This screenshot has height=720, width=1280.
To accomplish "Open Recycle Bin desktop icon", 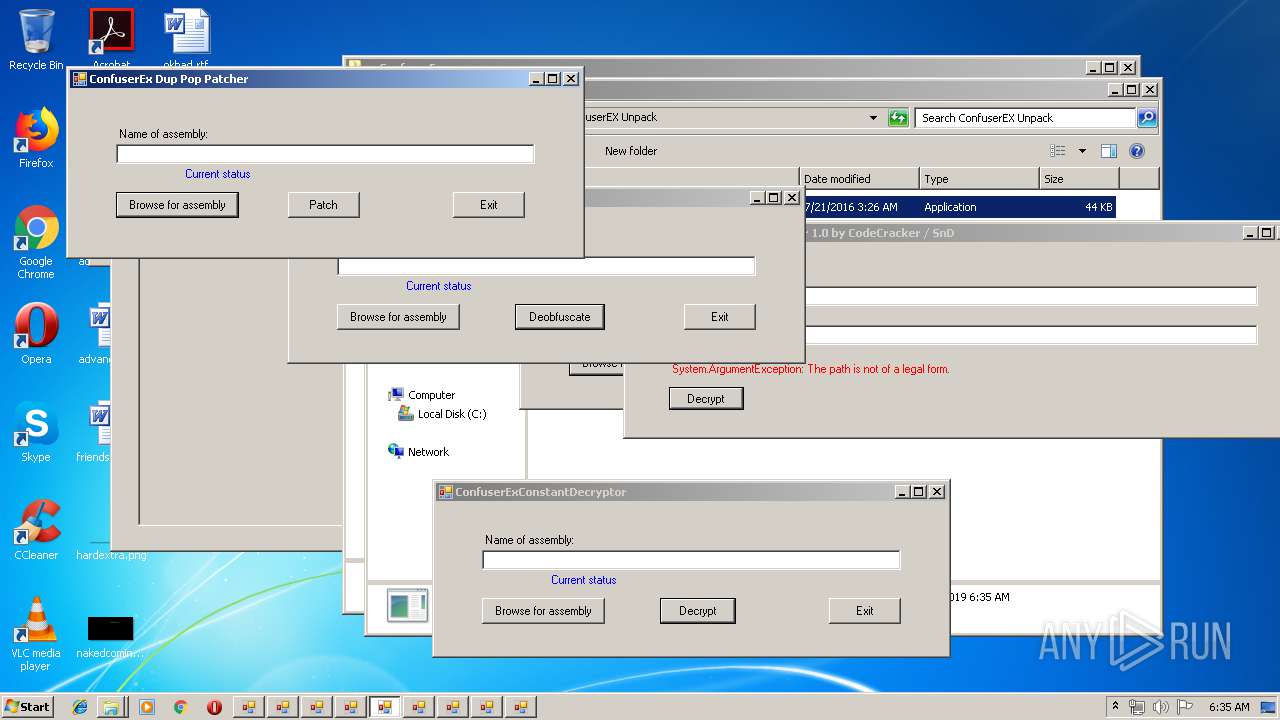I will (36, 40).
